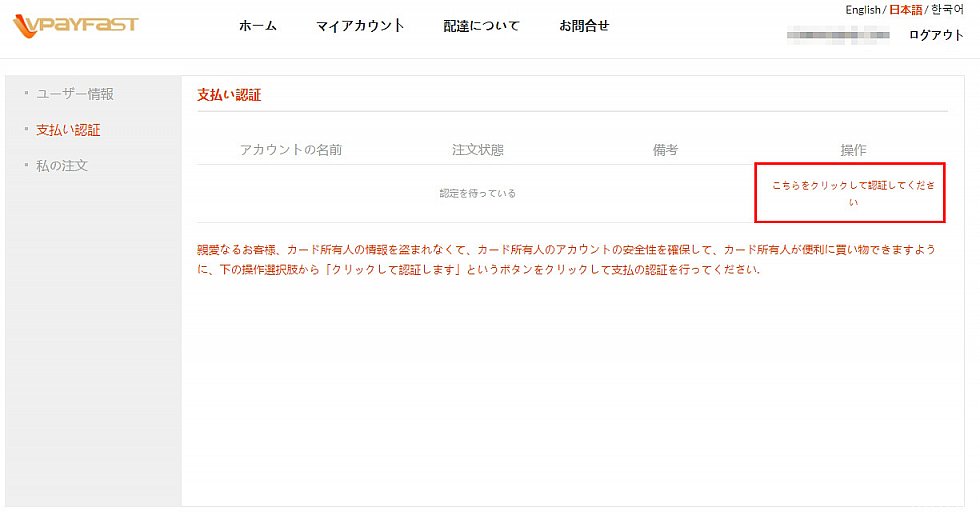Click the ログアウト link
Image resolution: width=980 pixels, height=515 pixels.
coord(936,35)
